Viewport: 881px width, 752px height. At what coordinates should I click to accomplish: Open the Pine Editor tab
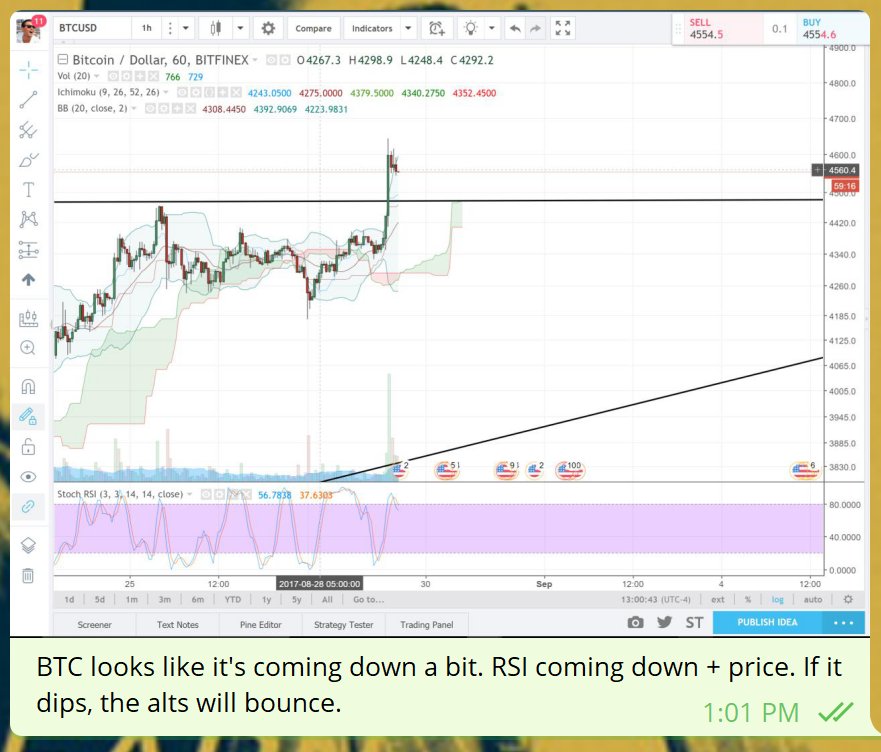click(261, 624)
